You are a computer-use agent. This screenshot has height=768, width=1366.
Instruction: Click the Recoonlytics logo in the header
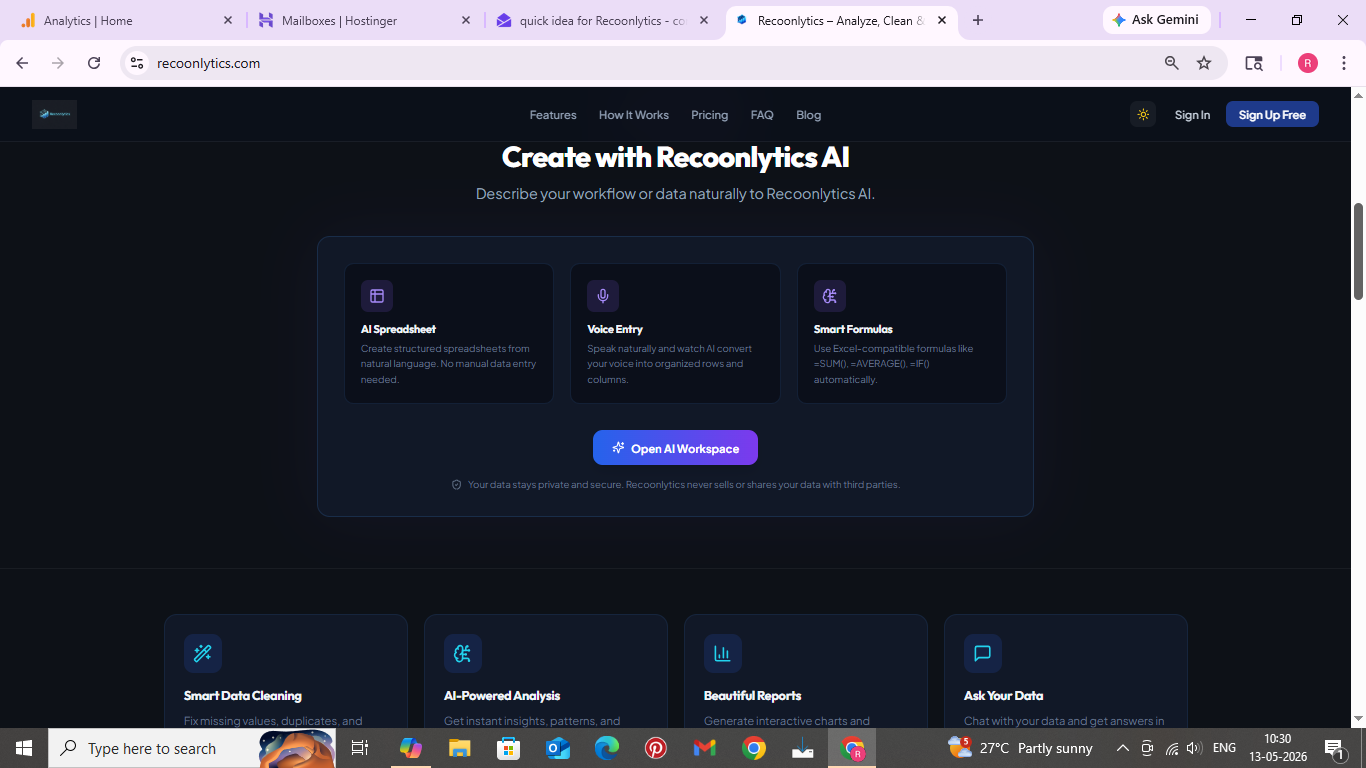pos(54,114)
